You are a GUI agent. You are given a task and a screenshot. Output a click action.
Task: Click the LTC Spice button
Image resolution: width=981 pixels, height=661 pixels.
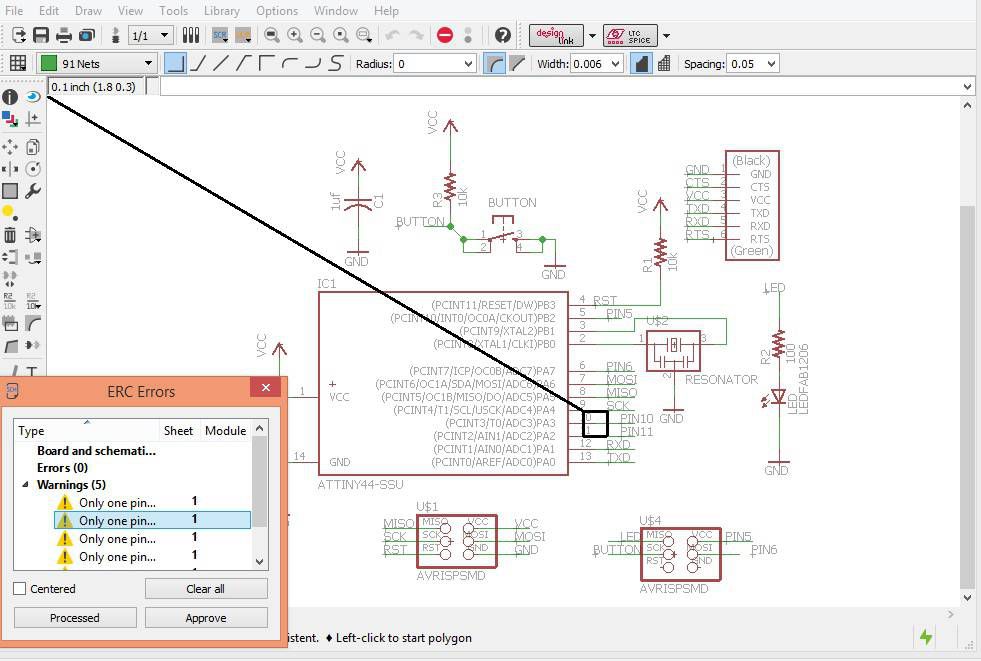[x=630, y=36]
